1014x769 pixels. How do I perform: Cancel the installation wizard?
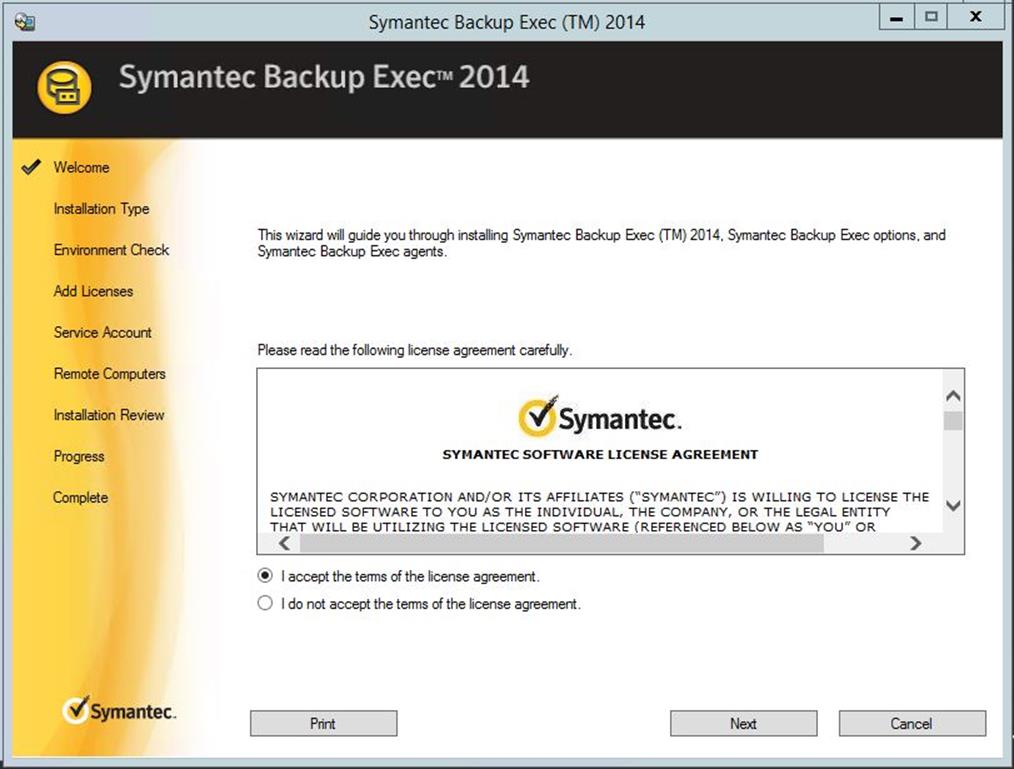[912, 723]
